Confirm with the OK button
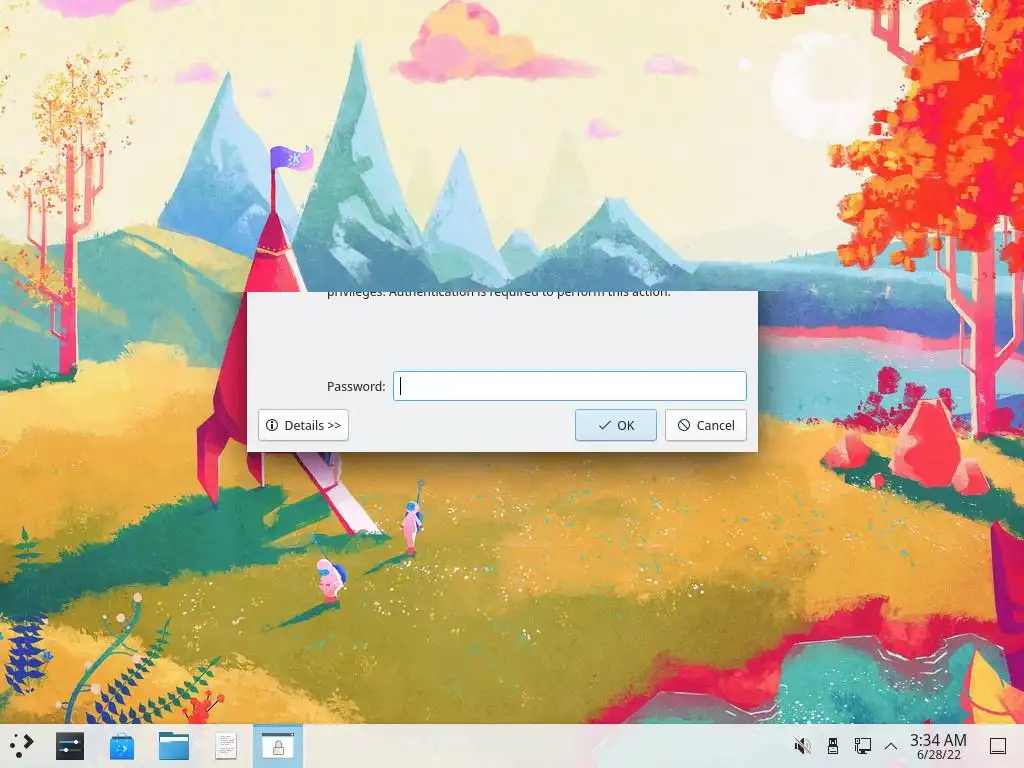 (616, 425)
